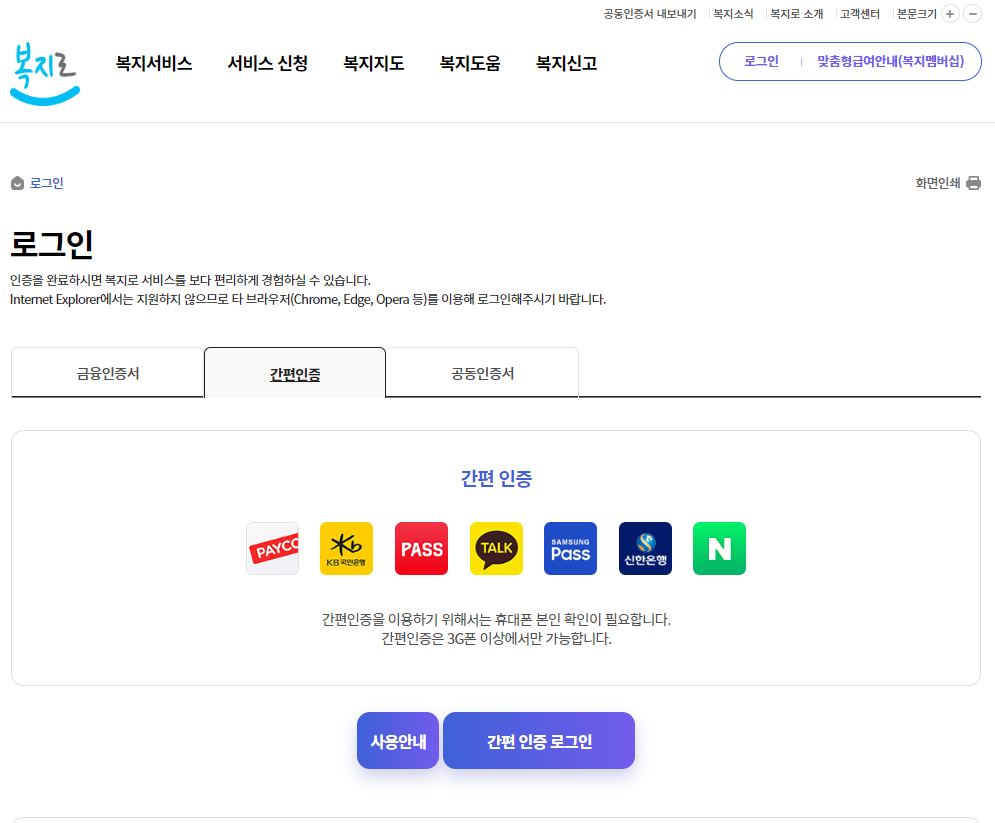Select the green Naver N icon

(x=720, y=548)
